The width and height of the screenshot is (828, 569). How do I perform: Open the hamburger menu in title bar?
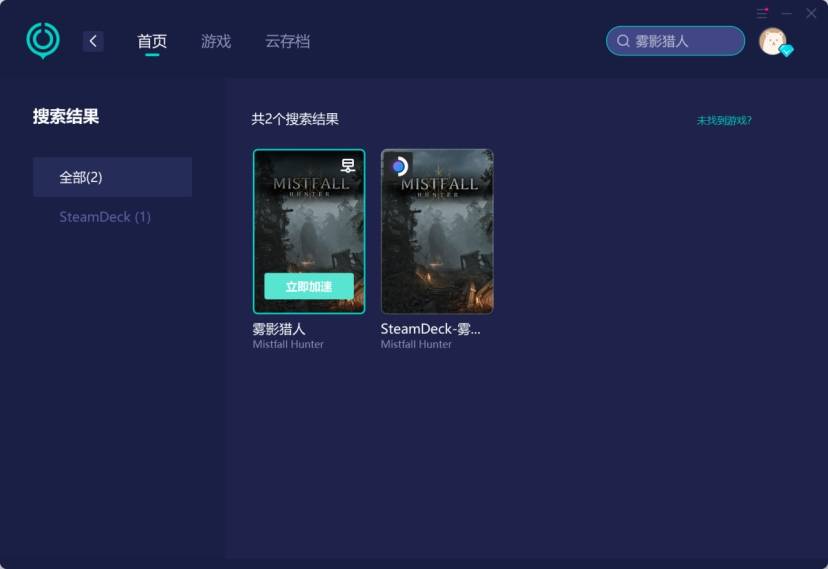[x=762, y=13]
